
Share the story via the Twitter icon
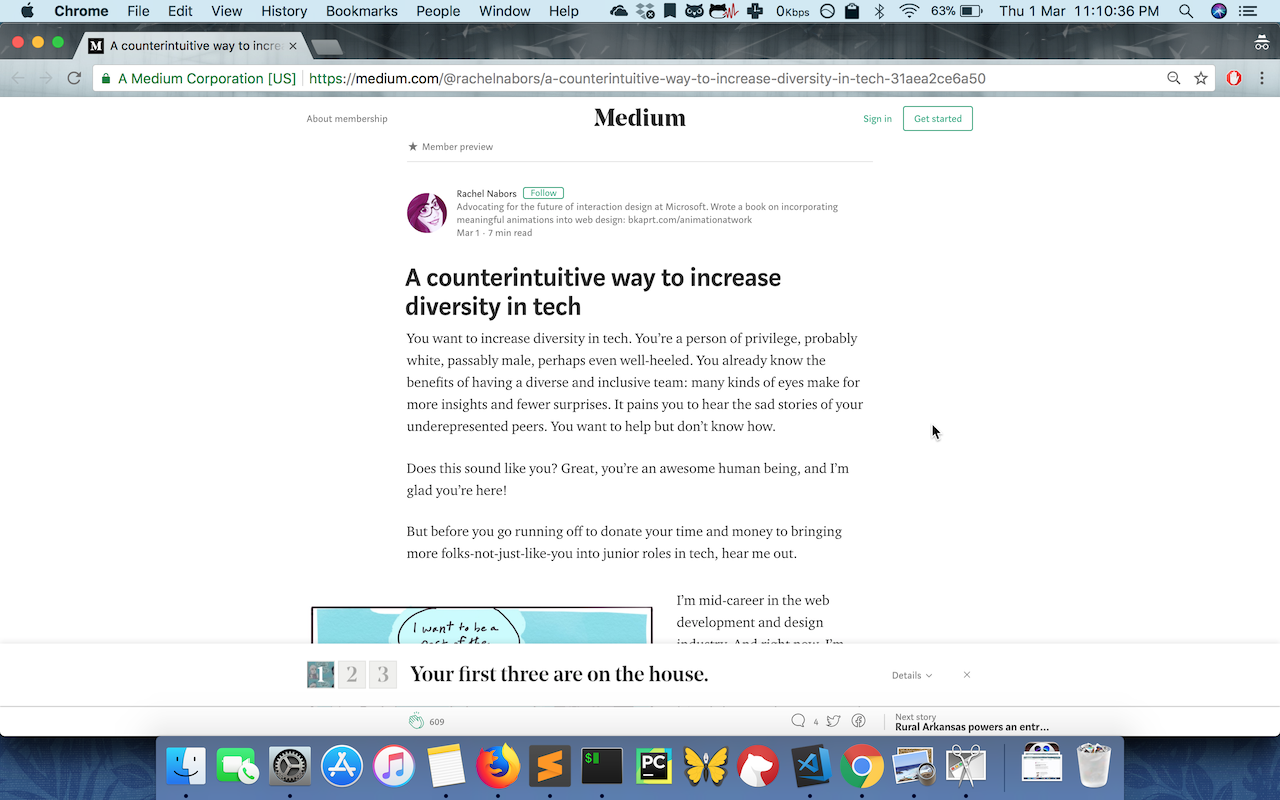click(x=833, y=721)
